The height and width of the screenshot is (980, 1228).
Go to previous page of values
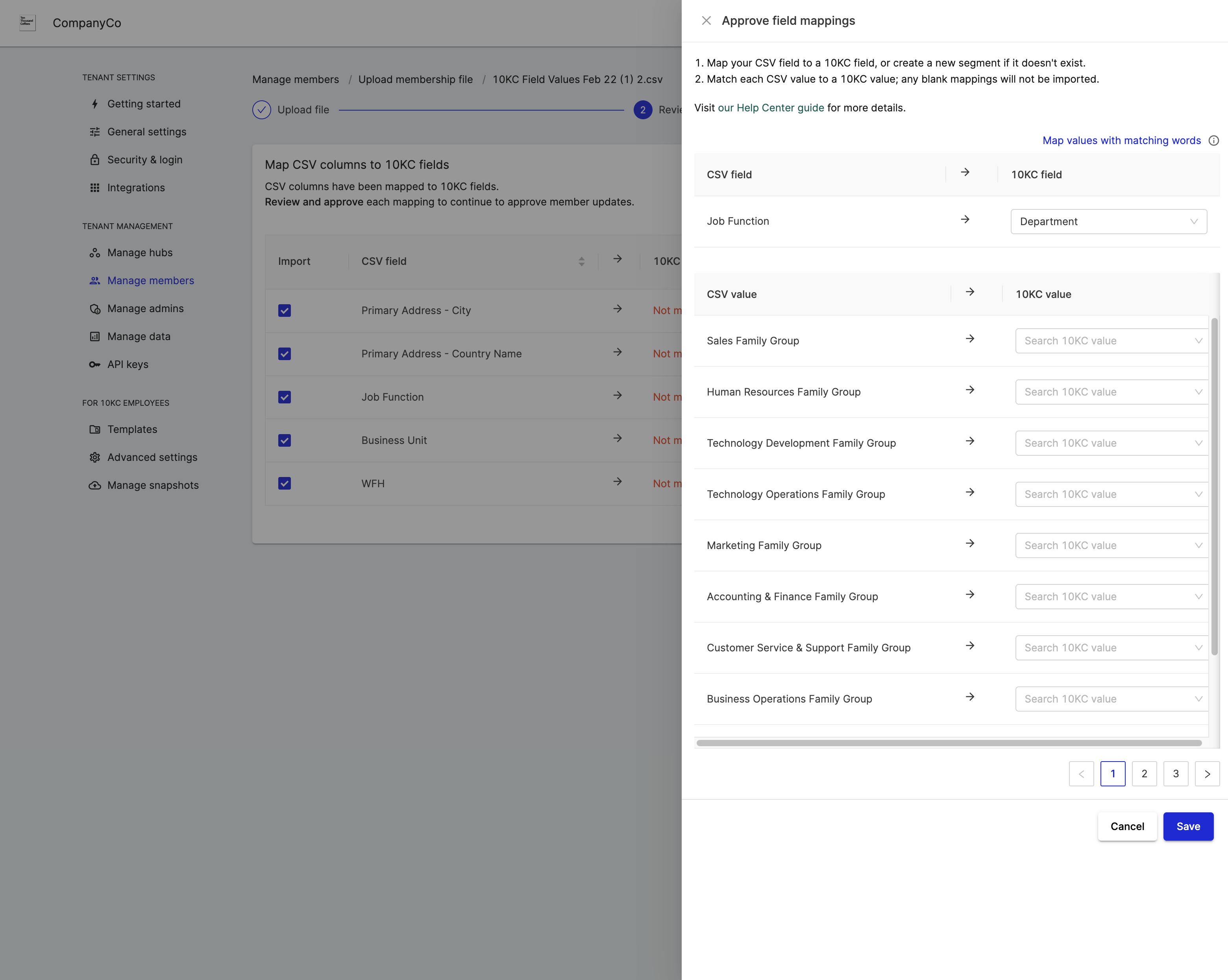(x=1081, y=773)
